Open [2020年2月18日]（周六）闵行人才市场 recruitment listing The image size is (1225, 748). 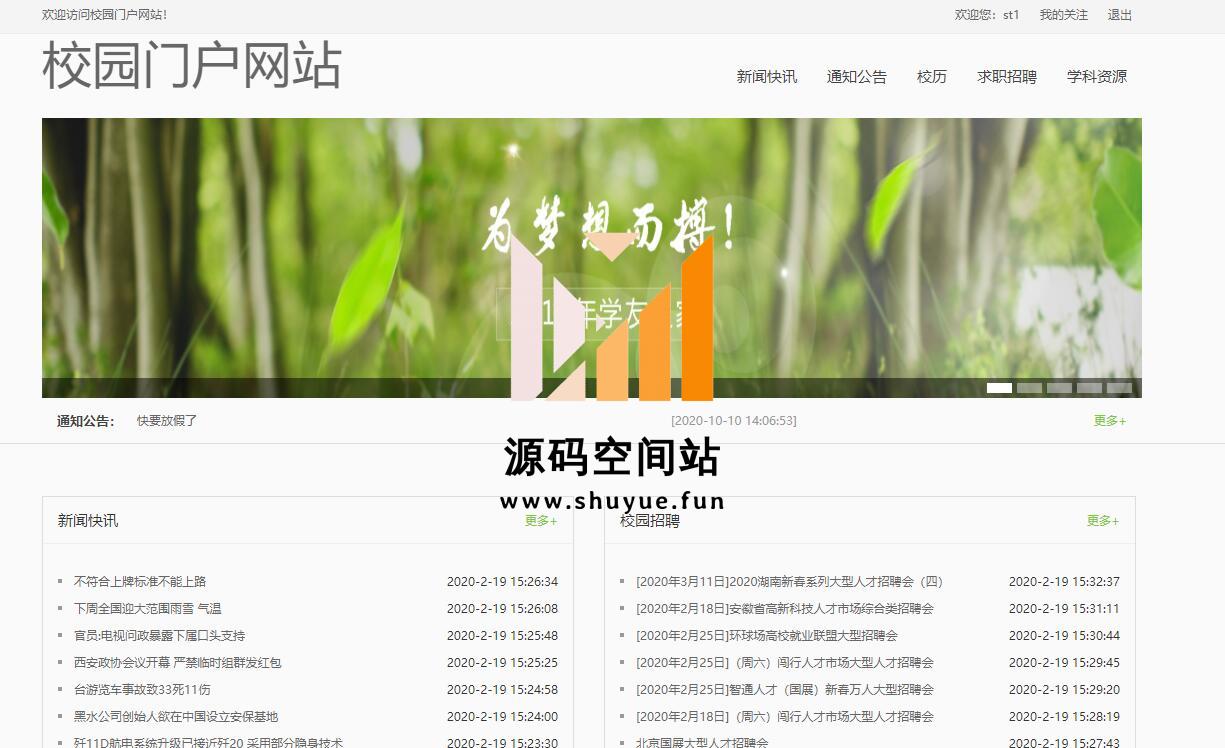click(785, 716)
